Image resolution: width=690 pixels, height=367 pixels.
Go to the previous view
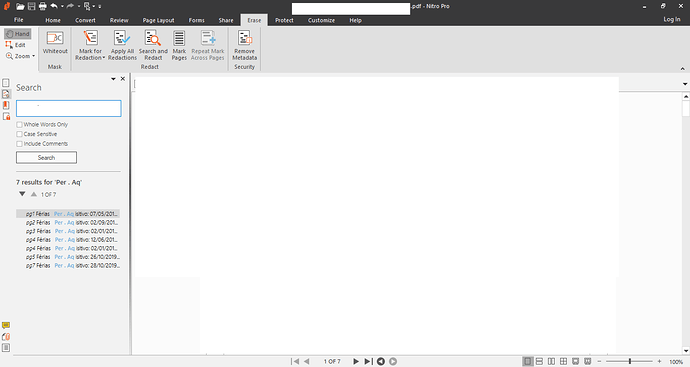(381, 361)
